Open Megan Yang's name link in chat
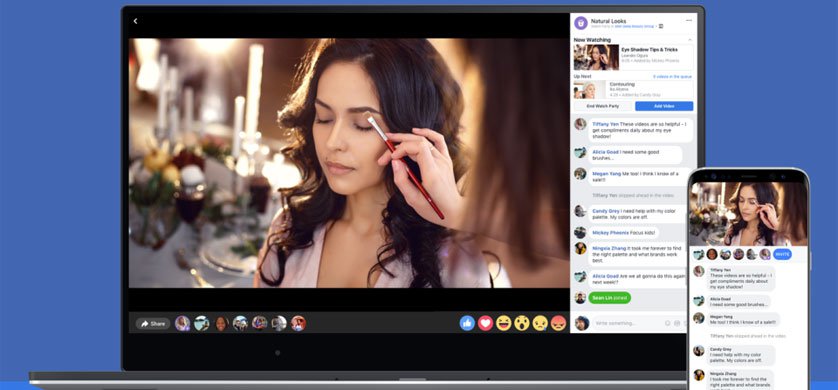 click(606, 174)
